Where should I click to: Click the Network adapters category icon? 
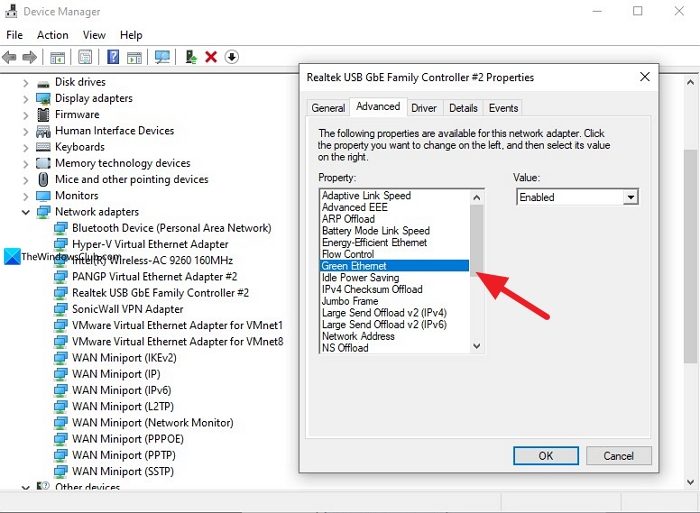click(43, 212)
